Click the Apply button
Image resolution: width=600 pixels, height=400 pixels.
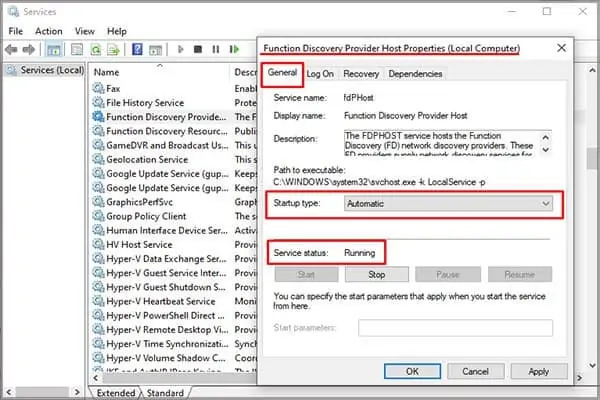pos(538,371)
